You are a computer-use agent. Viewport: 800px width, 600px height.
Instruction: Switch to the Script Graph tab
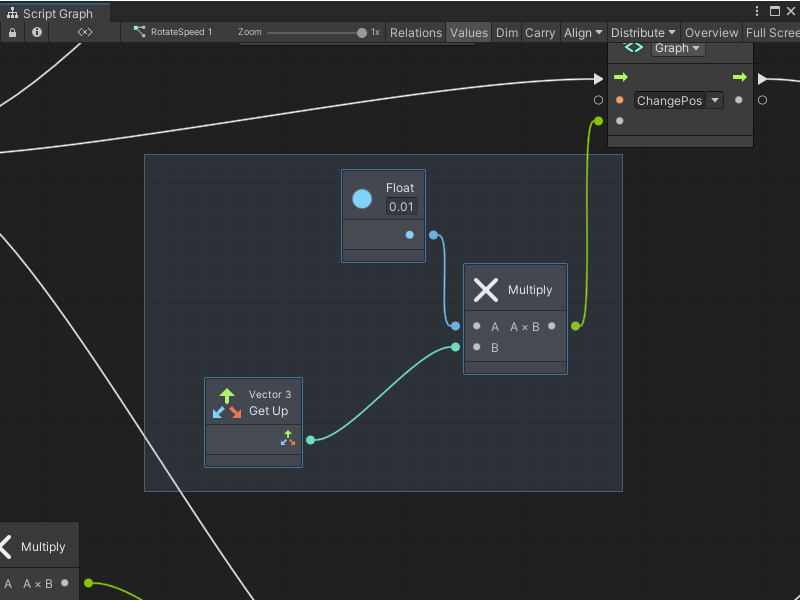(55, 14)
